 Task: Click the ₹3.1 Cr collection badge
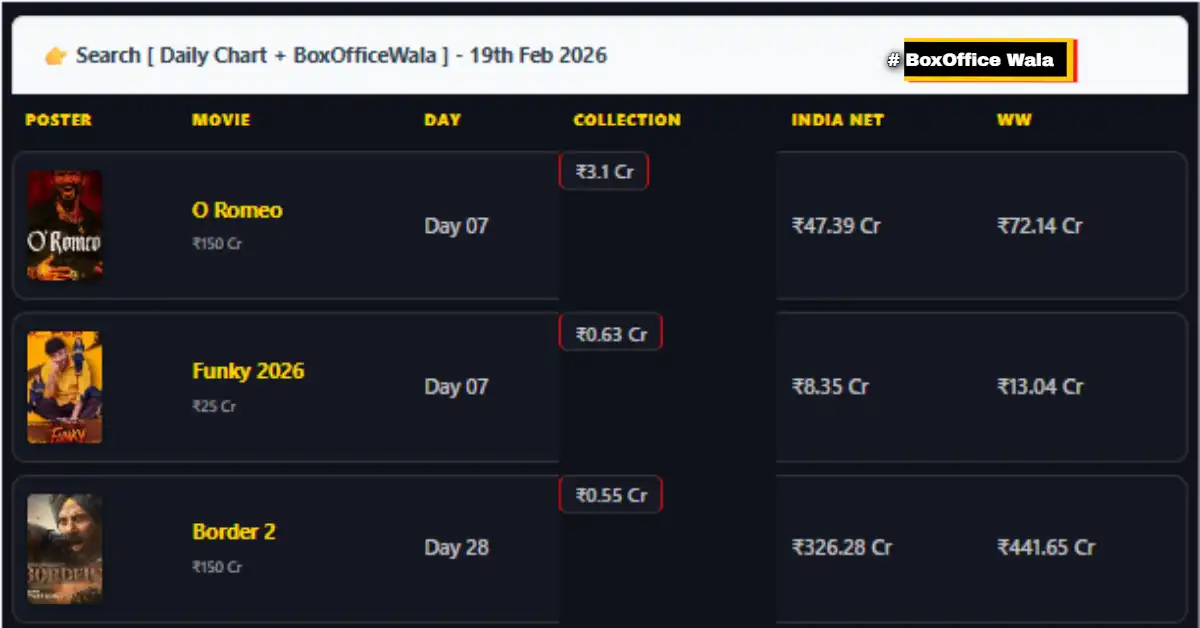[x=603, y=170]
